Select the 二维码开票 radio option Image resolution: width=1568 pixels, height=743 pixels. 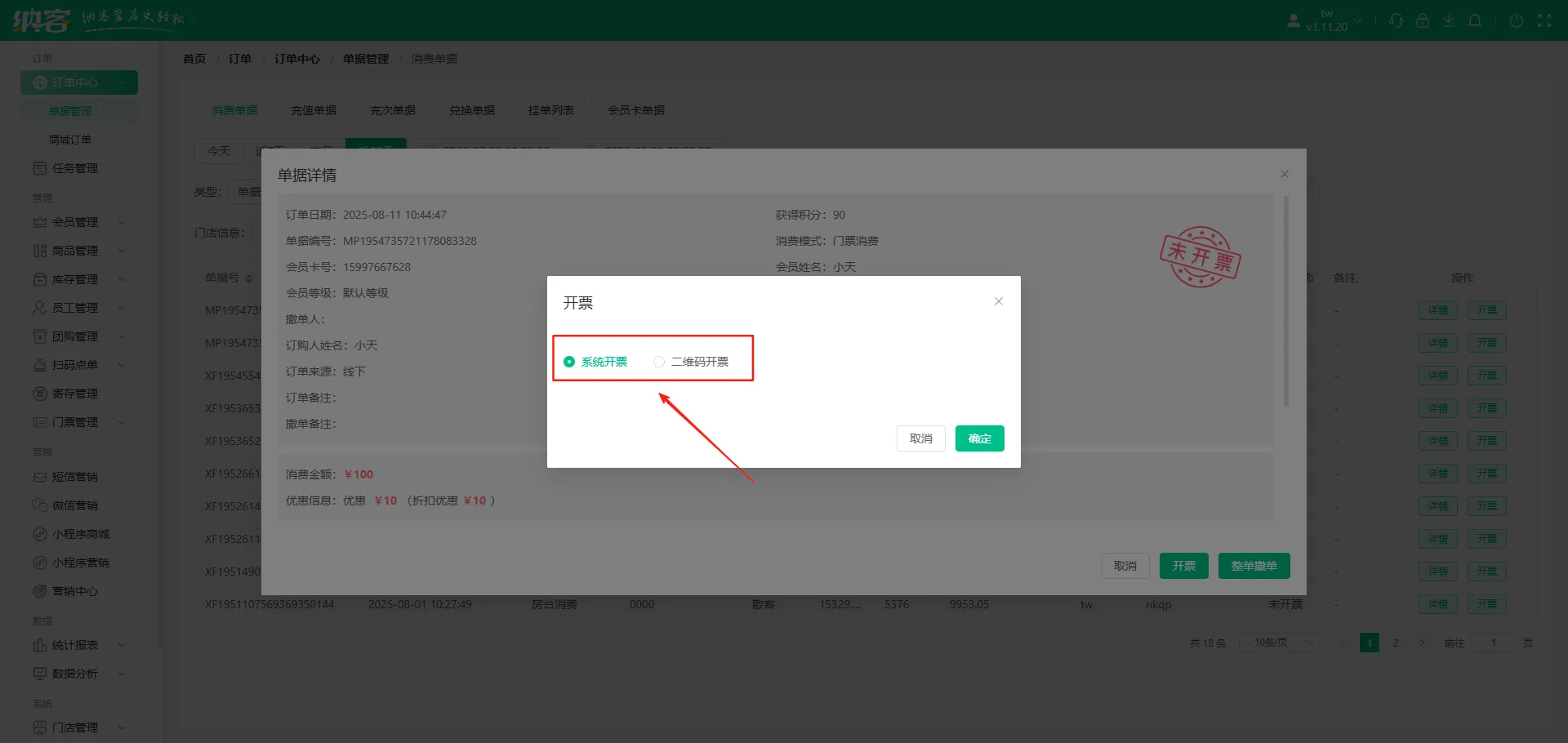tap(659, 362)
